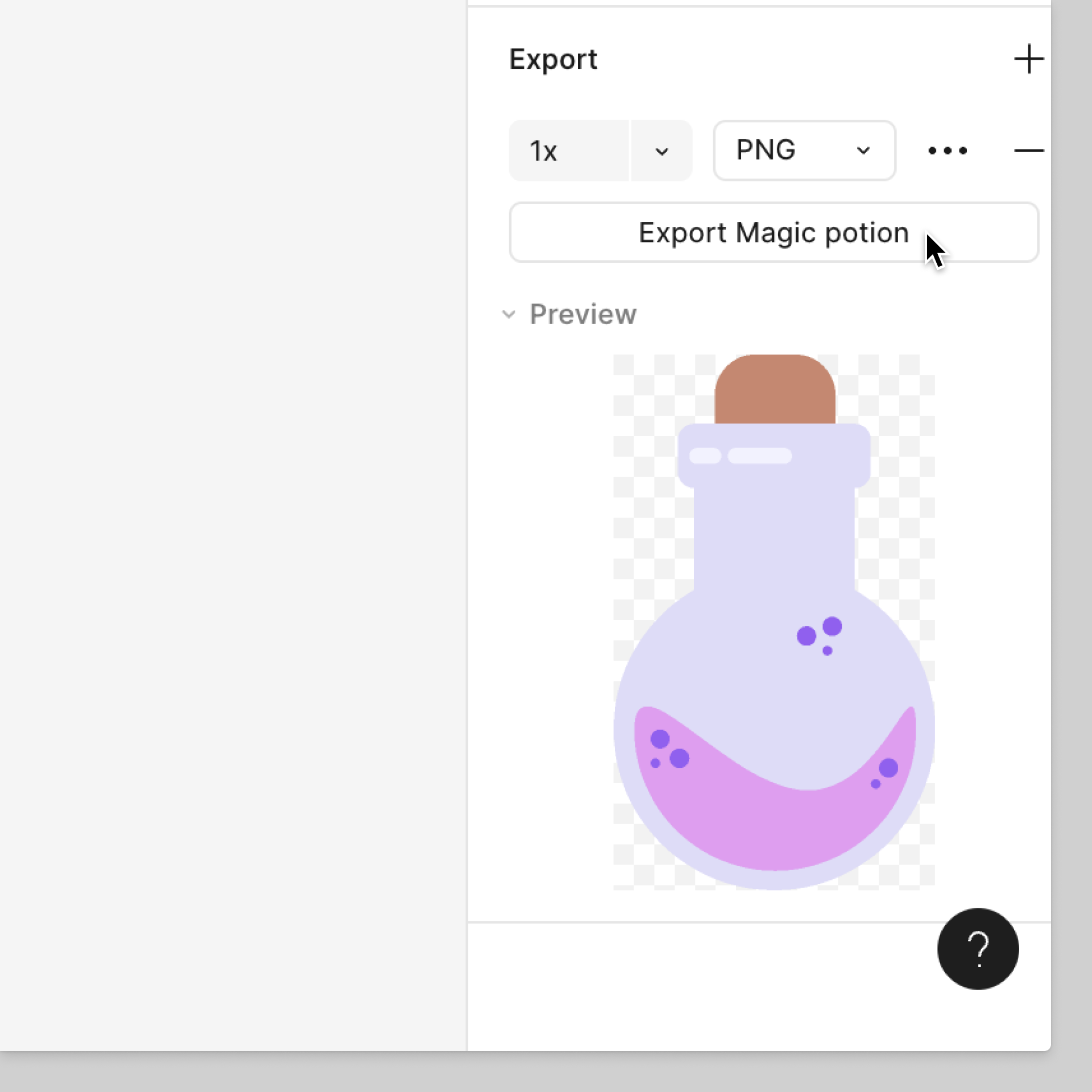Open the three-dots export options menu
Image resolution: width=1092 pixels, height=1092 pixels.
[947, 151]
